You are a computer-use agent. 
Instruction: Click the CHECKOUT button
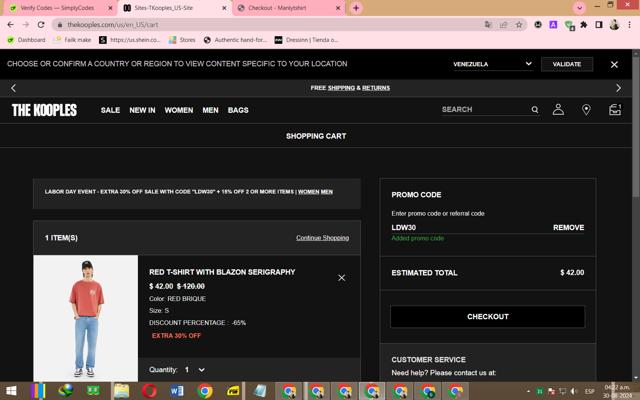point(488,316)
